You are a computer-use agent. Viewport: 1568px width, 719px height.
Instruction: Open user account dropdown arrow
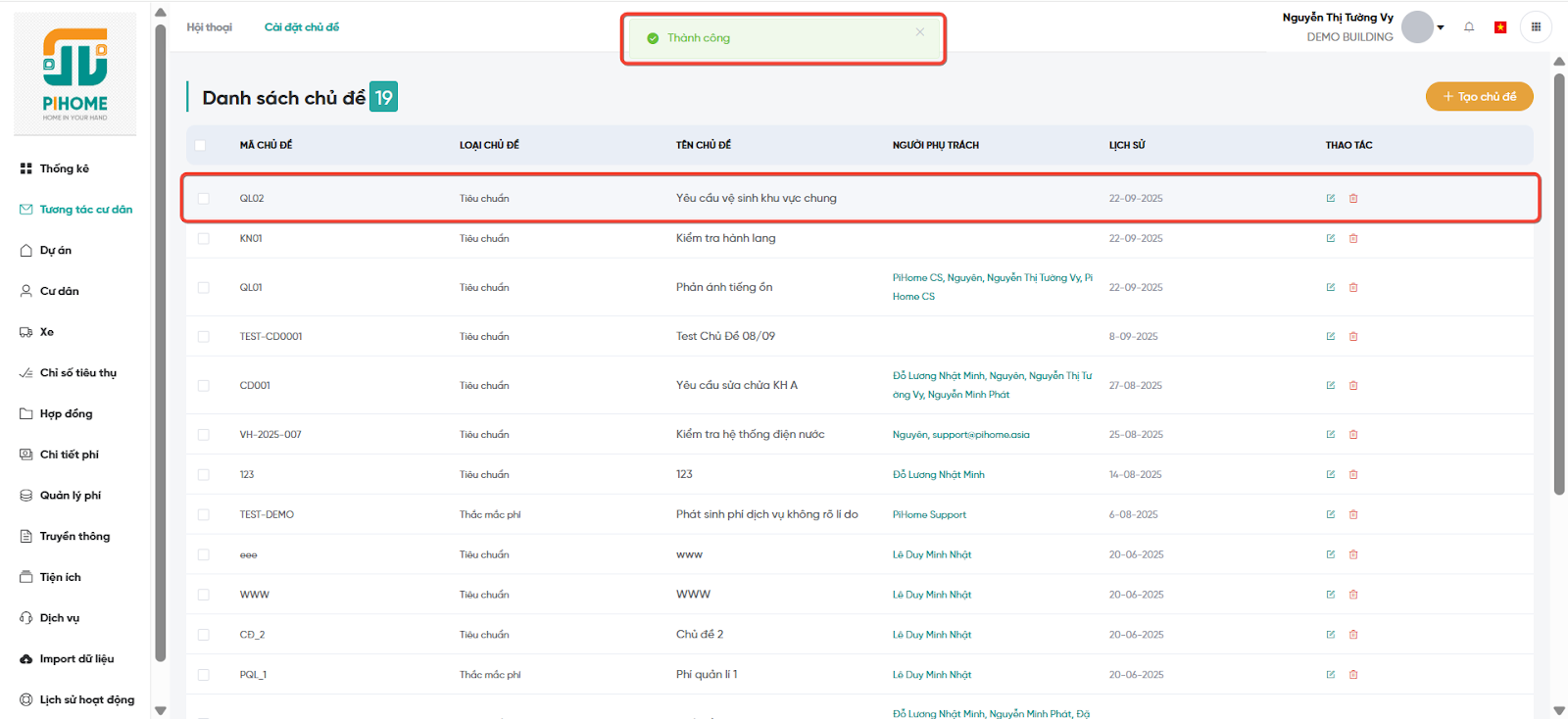(1441, 27)
